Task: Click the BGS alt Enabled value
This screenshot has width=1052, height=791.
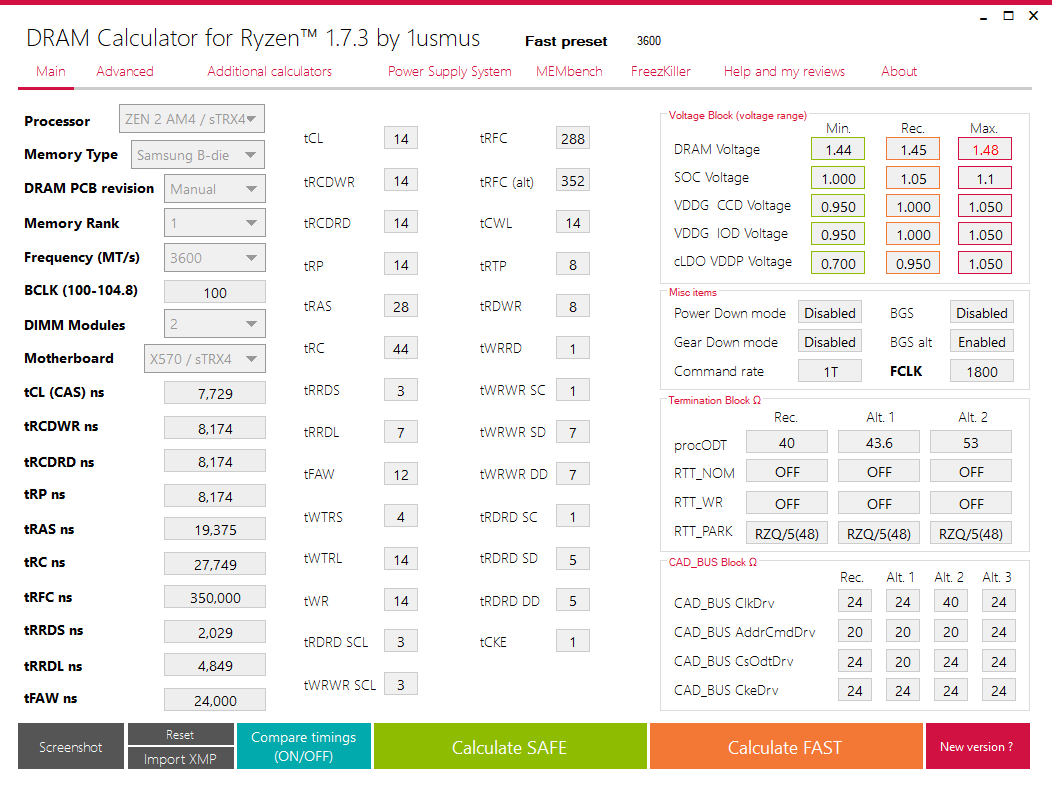Action: pos(982,342)
